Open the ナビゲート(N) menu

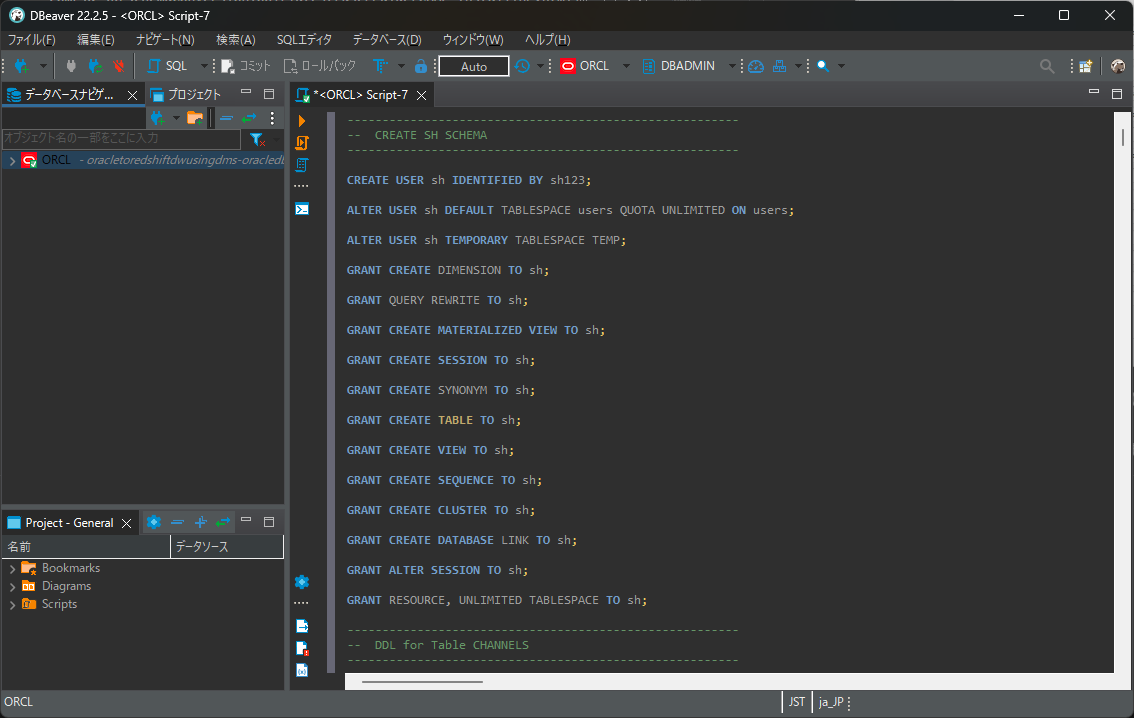click(165, 40)
